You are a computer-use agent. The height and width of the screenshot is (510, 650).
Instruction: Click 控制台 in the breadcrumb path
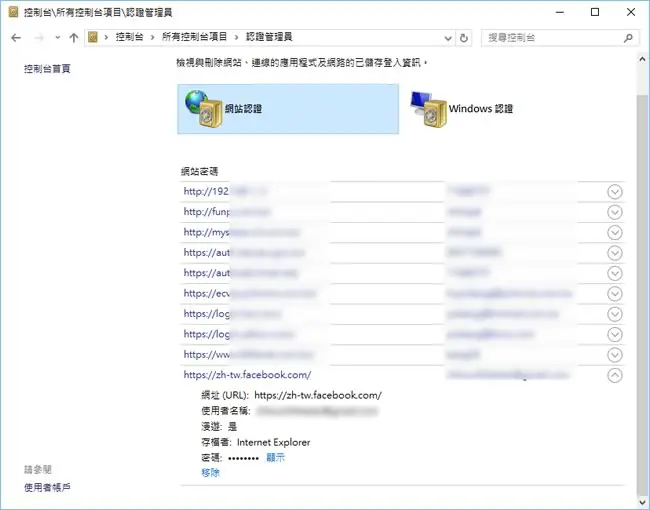pyautogui.click(x=129, y=37)
